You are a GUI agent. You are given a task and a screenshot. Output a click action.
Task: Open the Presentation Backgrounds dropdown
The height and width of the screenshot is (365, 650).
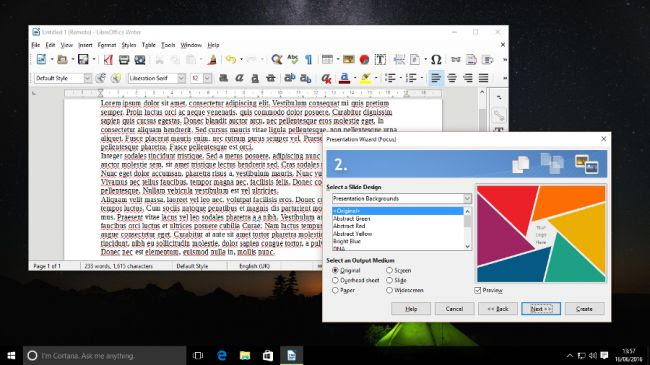(467, 199)
